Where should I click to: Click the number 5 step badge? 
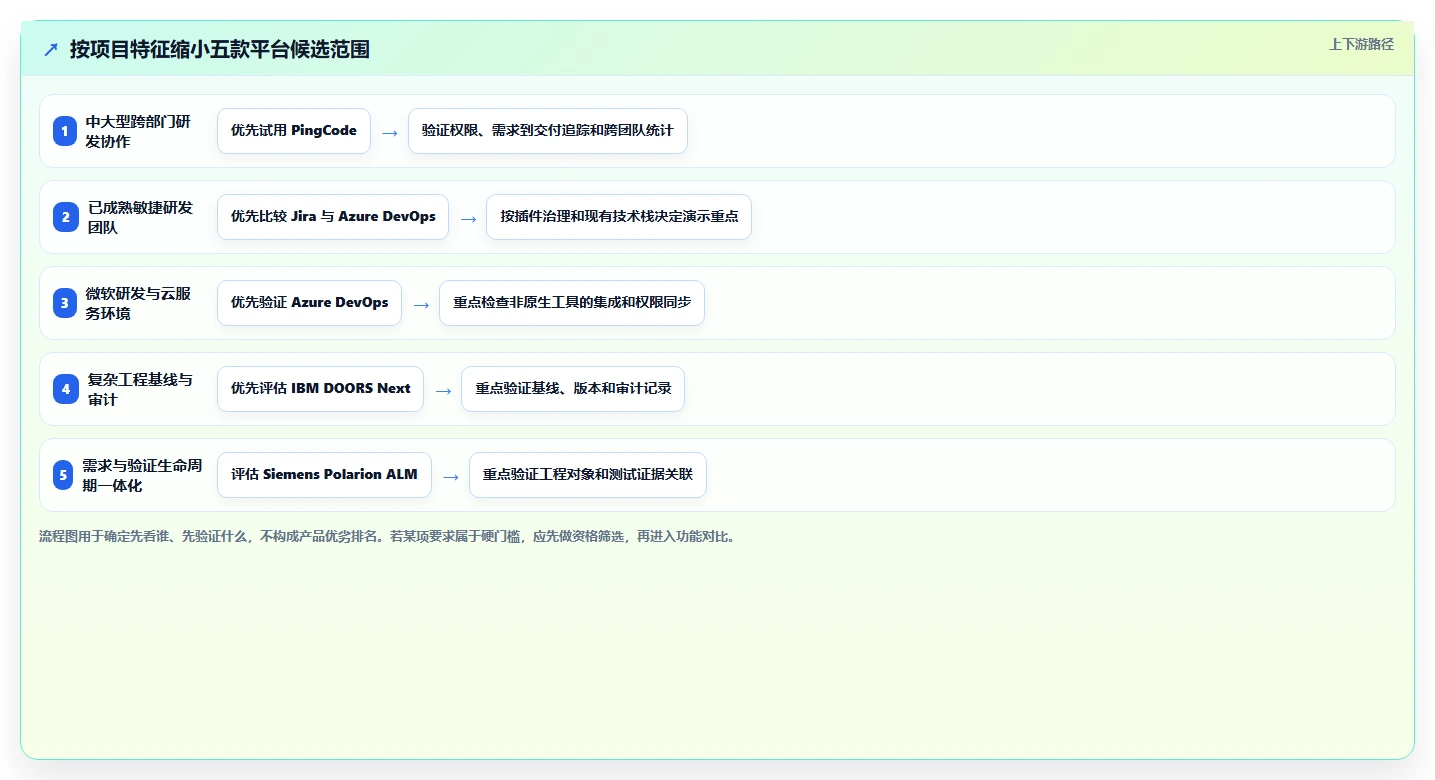pos(65,475)
